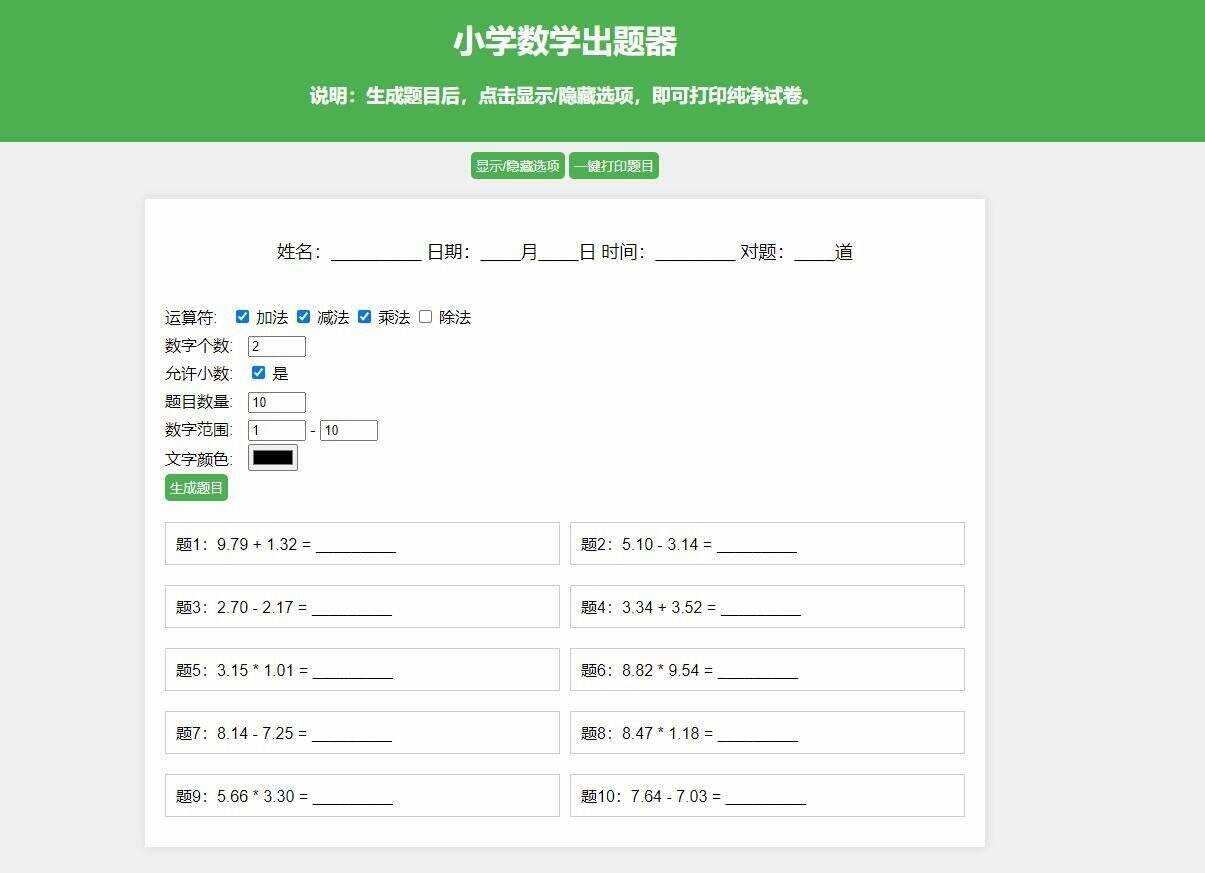This screenshot has width=1205, height=873.
Task: Select the 题1 question box
Action: point(362,543)
